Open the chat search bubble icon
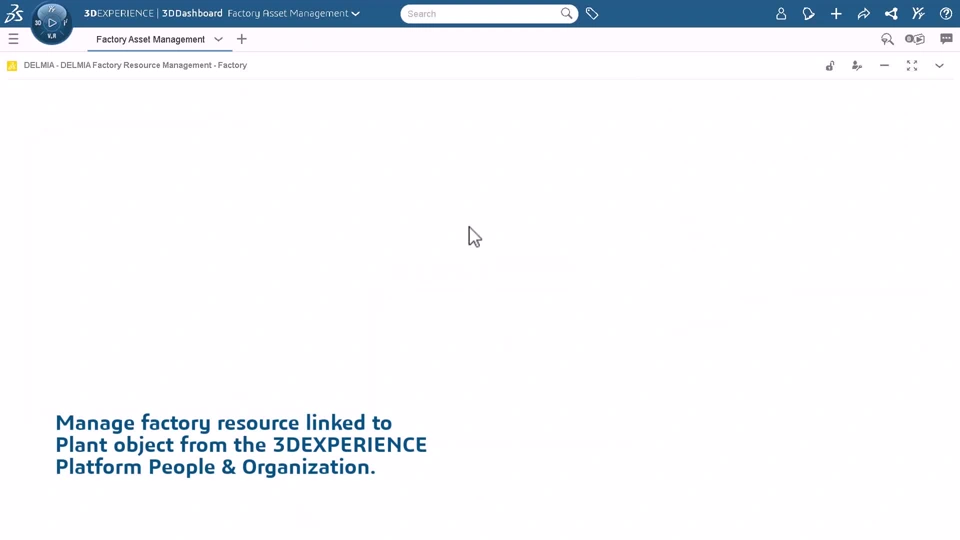The image size is (960, 540). (x=887, y=39)
